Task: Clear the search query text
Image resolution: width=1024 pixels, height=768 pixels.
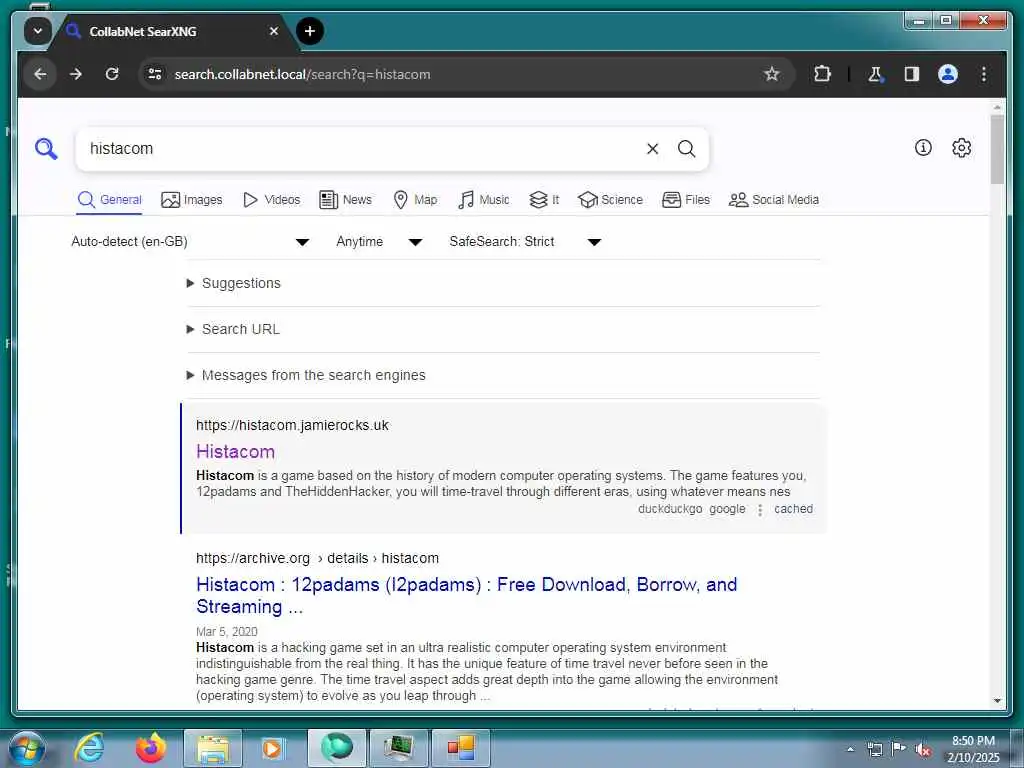Action: 652,149
